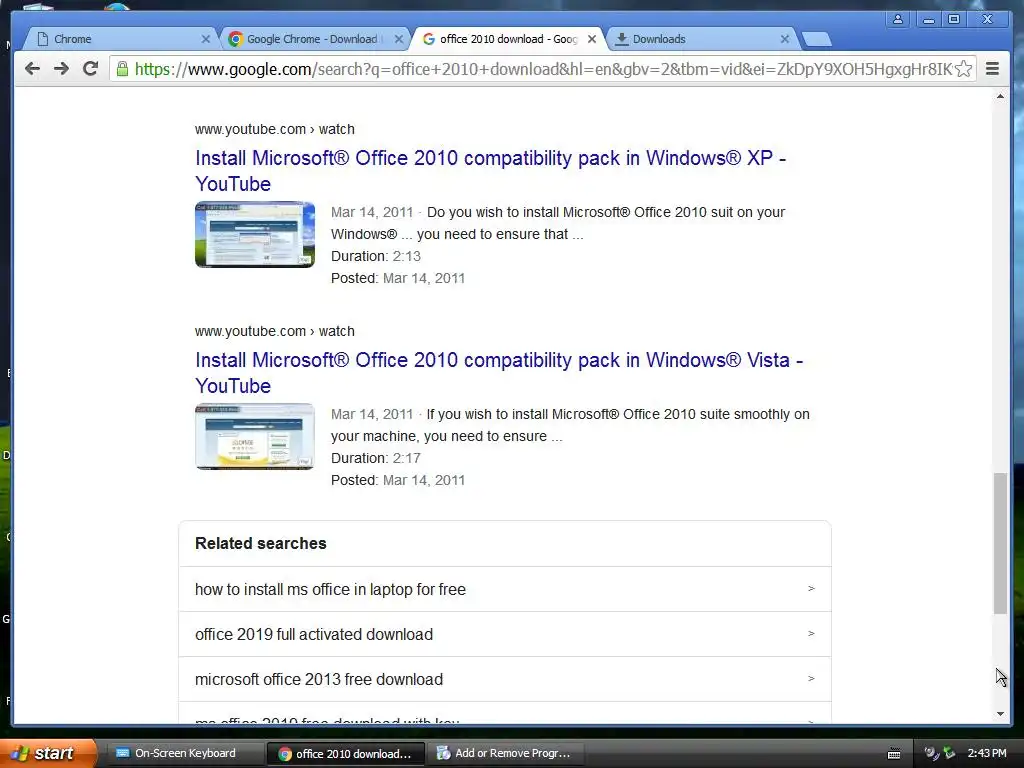Click arrow beside 'microsoft office 2013 free download'
1024x768 pixels.
(811, 679)
